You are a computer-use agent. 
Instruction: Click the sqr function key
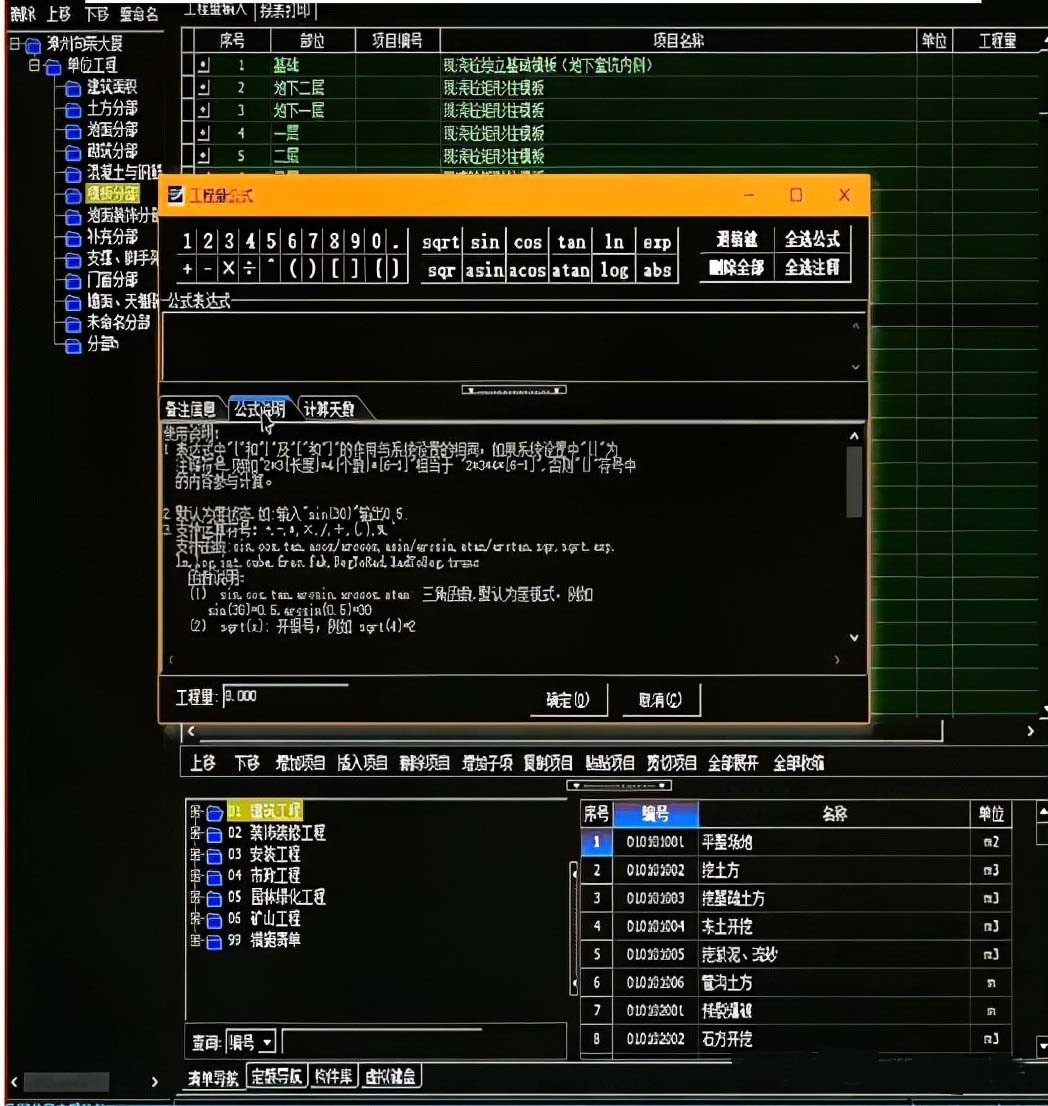click(441, 269)
